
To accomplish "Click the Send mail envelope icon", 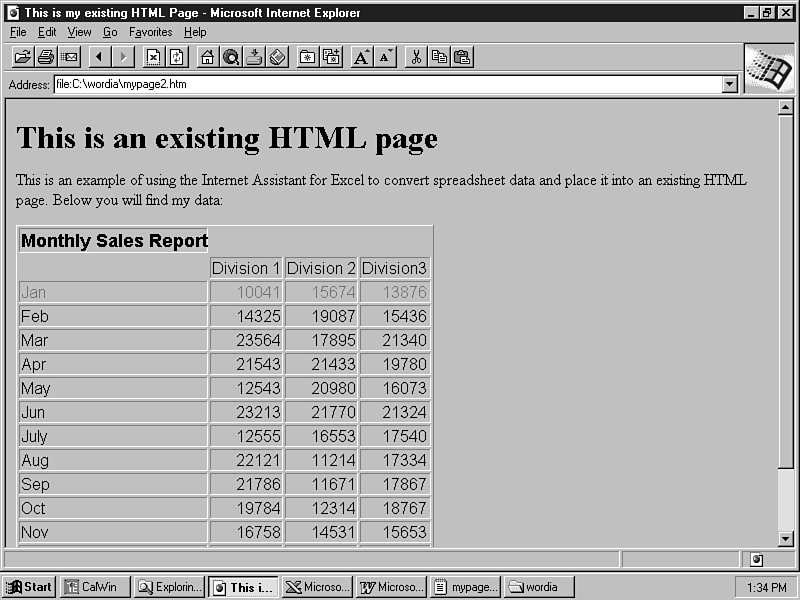I will click(69, 57).
